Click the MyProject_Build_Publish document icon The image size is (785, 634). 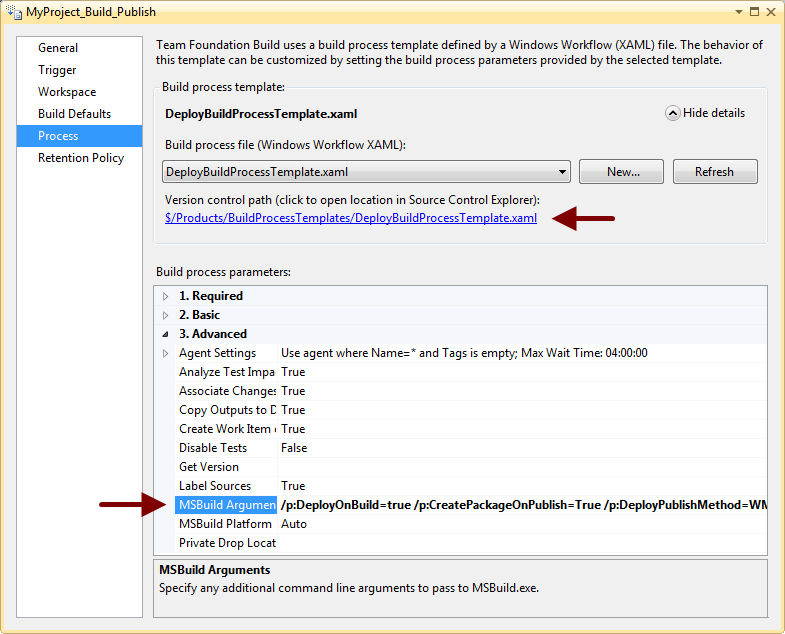(x=14, y=12)
